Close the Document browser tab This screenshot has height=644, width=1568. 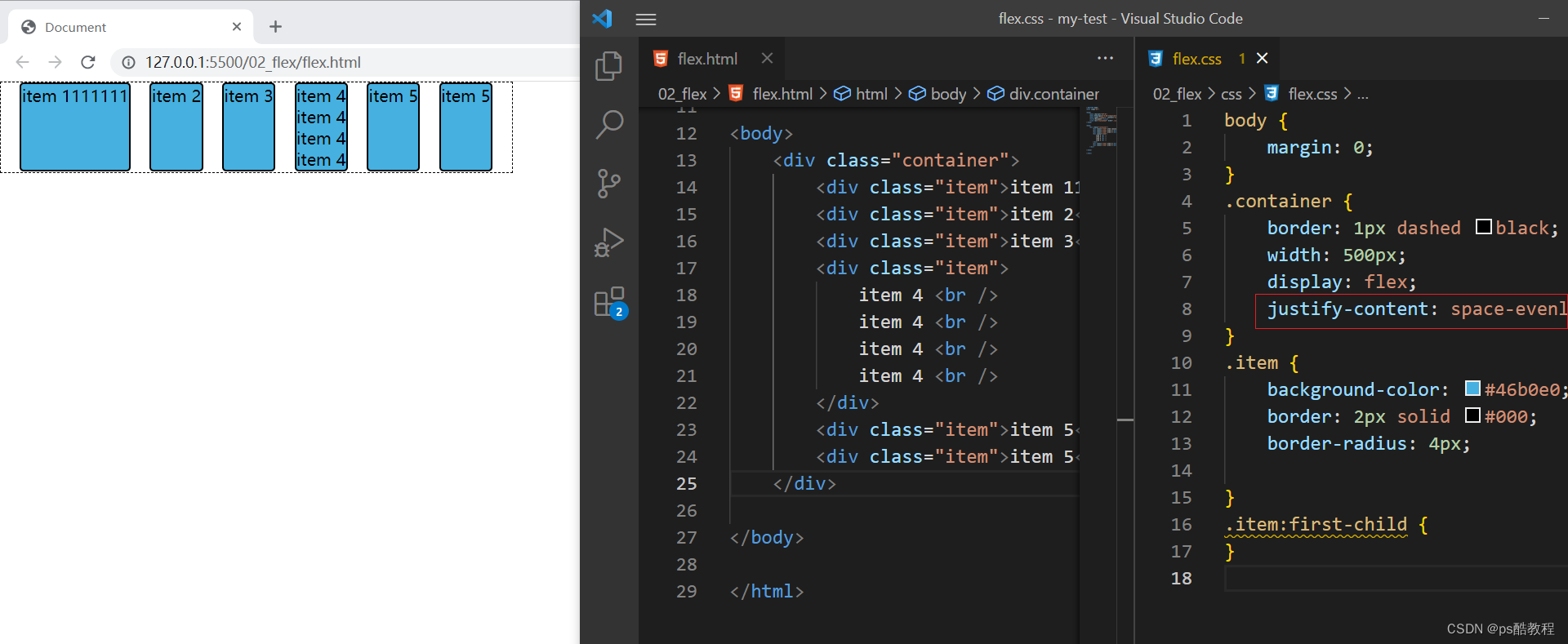click(237, 27)
